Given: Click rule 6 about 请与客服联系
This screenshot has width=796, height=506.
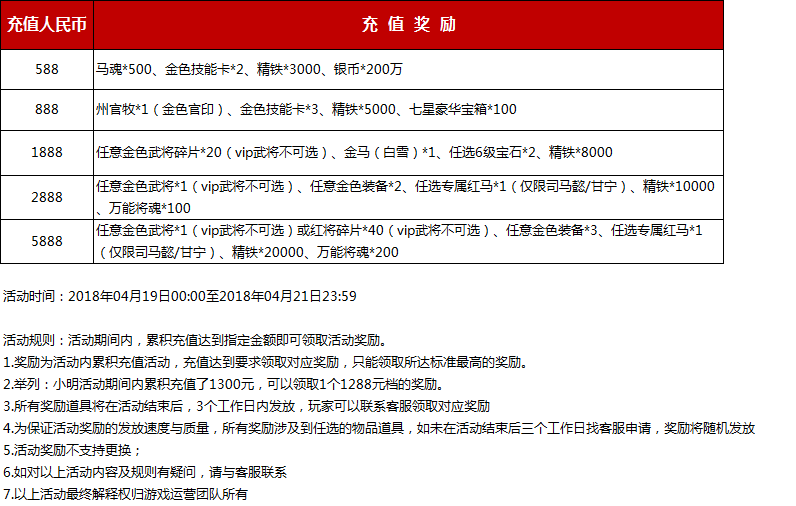Looking at the screenshot, I should tap(145, 473).
